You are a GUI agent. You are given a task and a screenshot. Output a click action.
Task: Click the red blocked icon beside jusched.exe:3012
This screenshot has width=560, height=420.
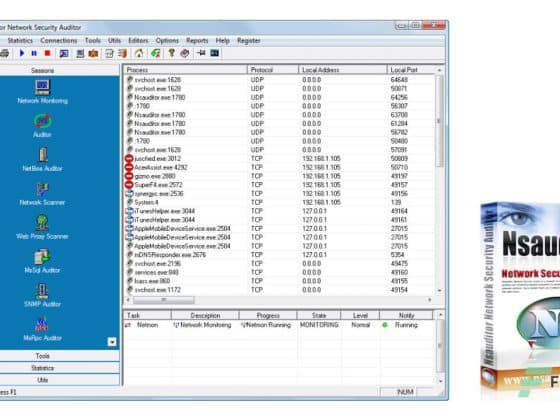point(129,159)
